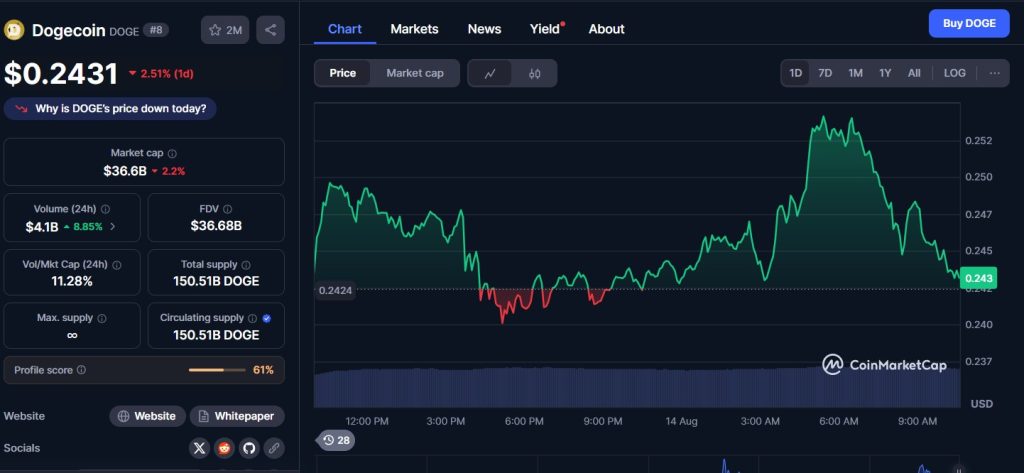Screen dimensions: 1024x473
Task: Click the $0.2431 price text
Action: click(61, 74)
